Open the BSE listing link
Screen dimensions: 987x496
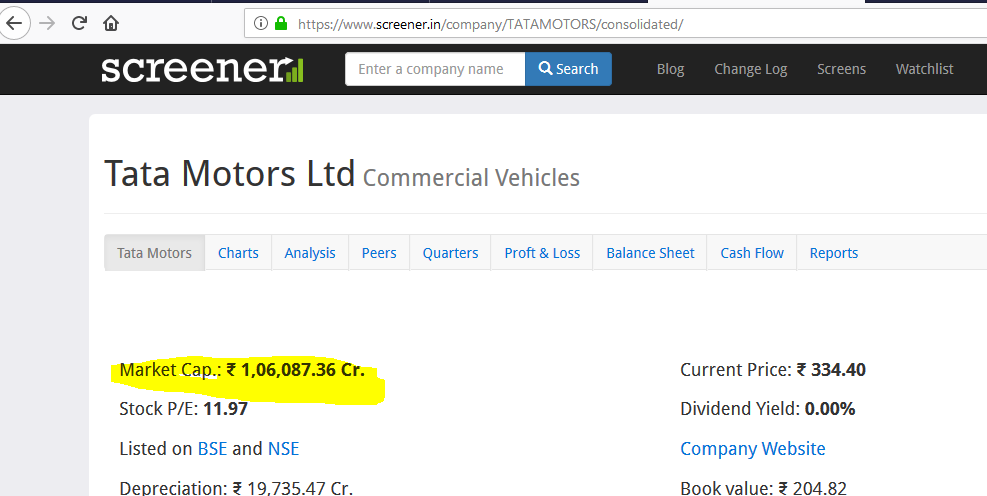pyautogui.click(x=212, y=449)
